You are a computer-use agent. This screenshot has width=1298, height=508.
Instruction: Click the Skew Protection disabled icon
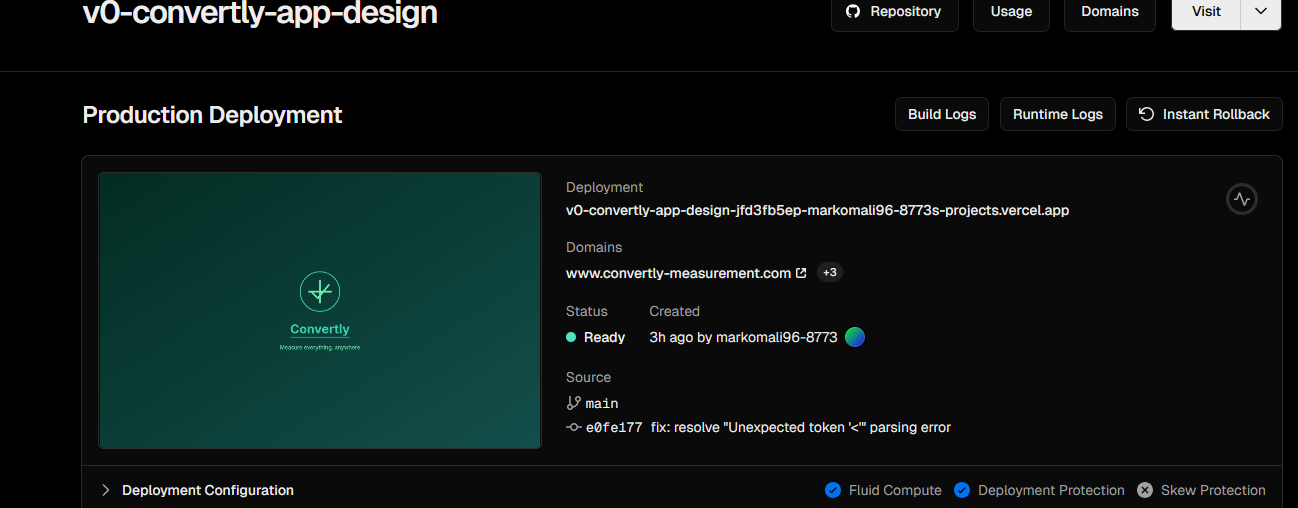tap(1144, 490)
